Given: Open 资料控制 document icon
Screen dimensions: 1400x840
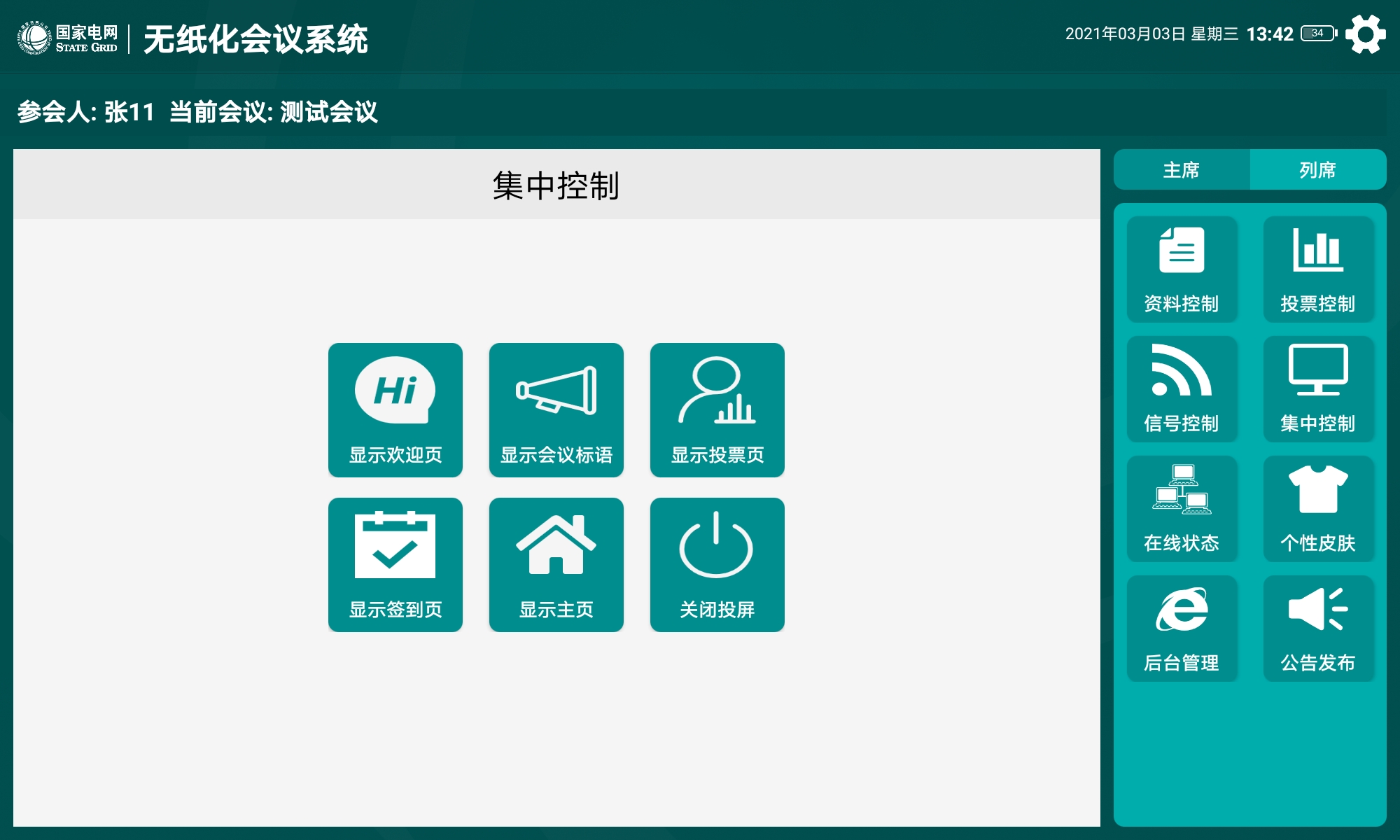Looking at the screenshot, I should tap(1182, 269).
